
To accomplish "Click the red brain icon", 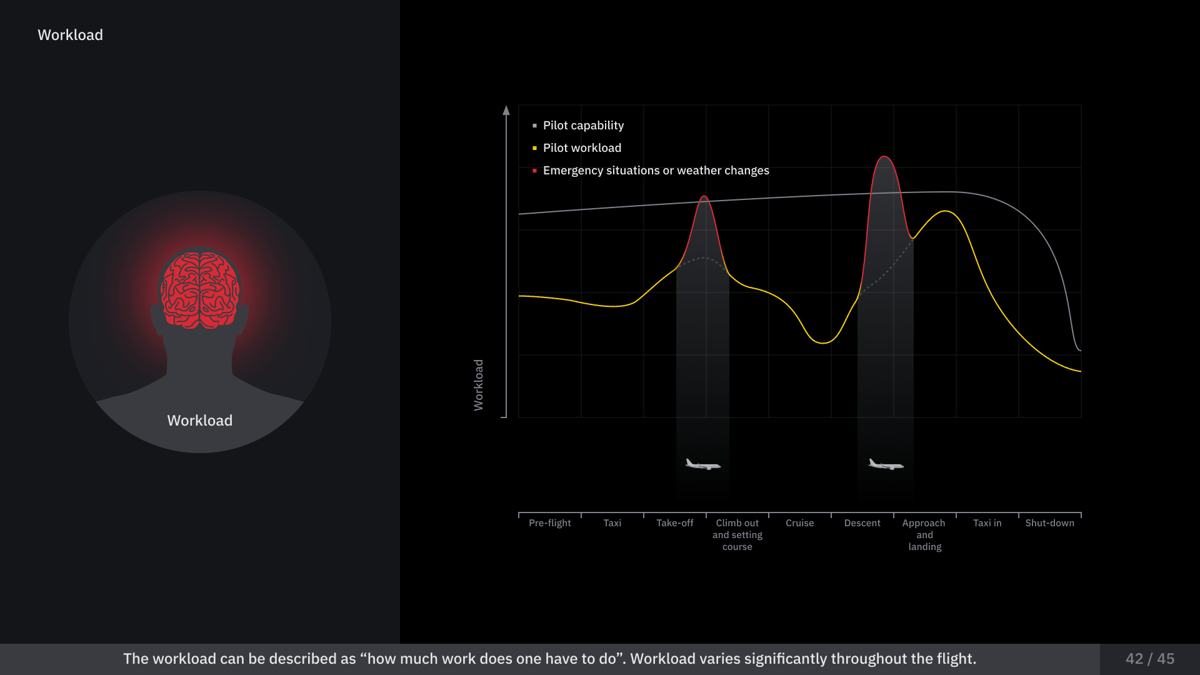I will click(200, 289).
